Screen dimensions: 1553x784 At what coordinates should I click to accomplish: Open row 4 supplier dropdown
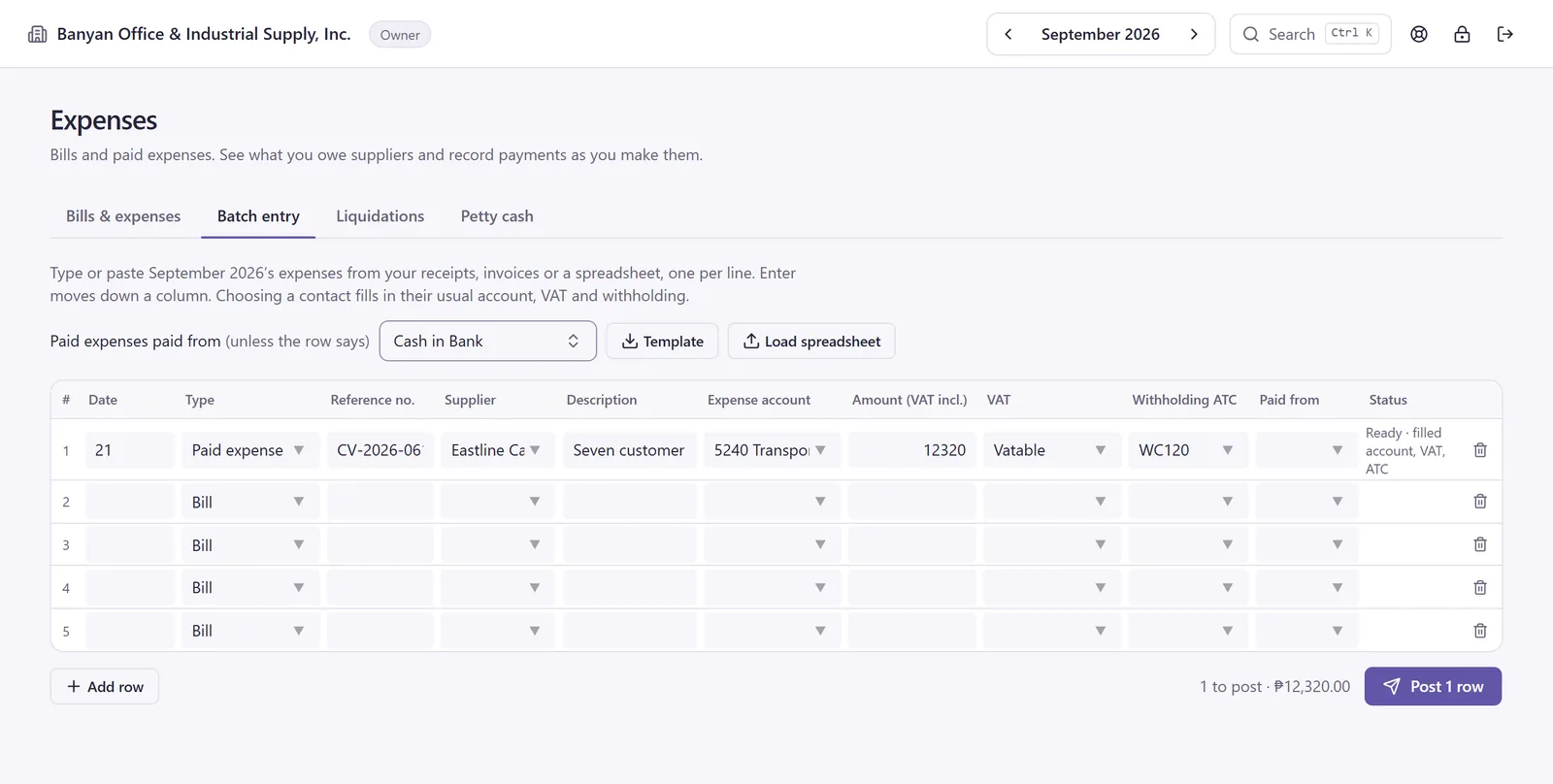click(x=497, y=587)
